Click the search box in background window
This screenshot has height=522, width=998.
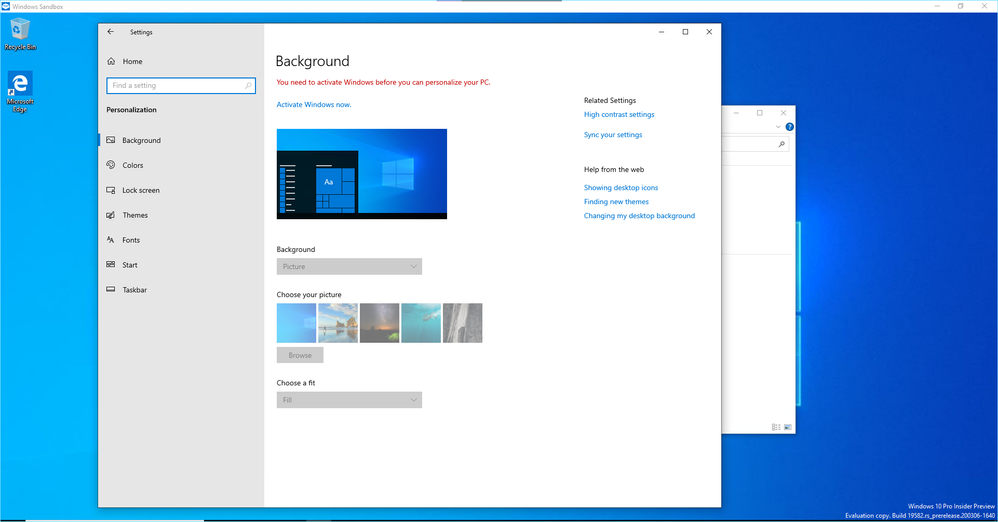[x=755, y=145]
